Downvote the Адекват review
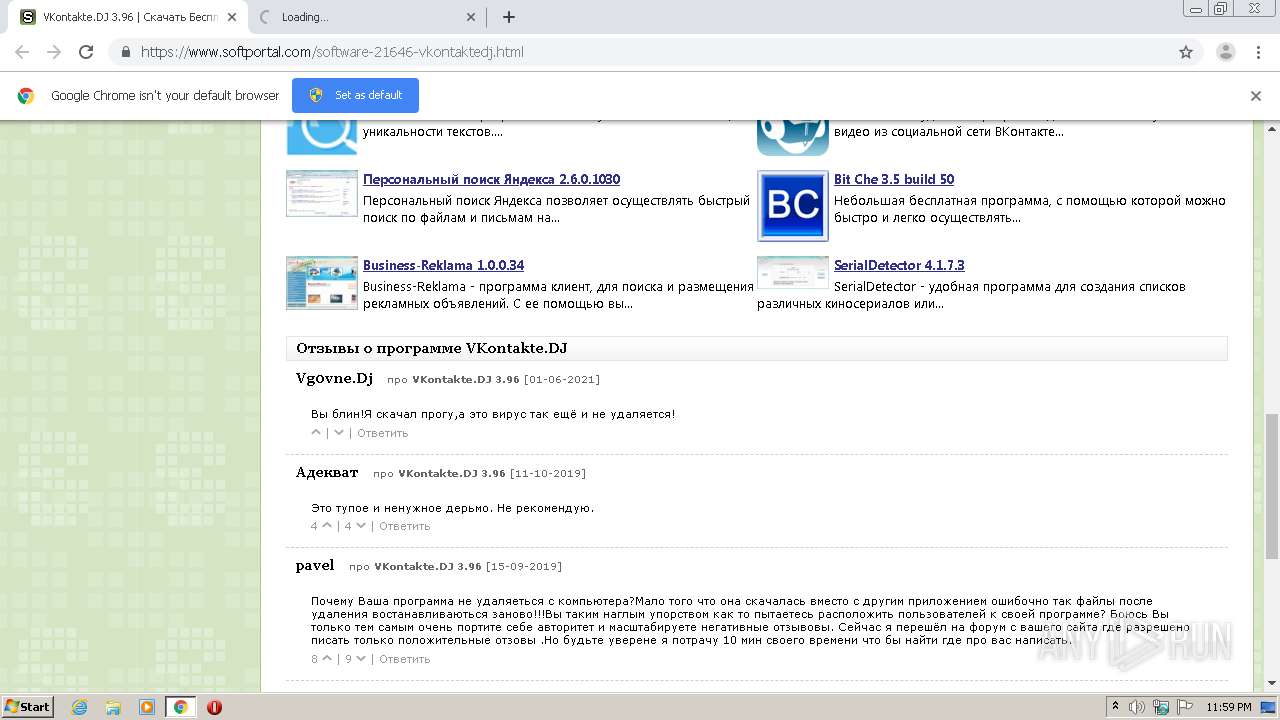The image size is (1280, 720). point(360,526)
